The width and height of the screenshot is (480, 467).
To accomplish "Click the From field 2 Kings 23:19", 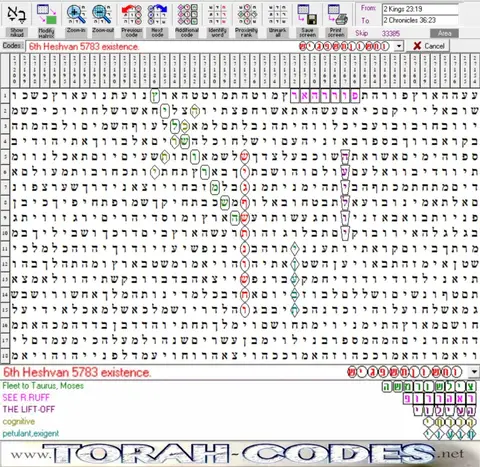I will pyautogui.click(x=420, y=9).
